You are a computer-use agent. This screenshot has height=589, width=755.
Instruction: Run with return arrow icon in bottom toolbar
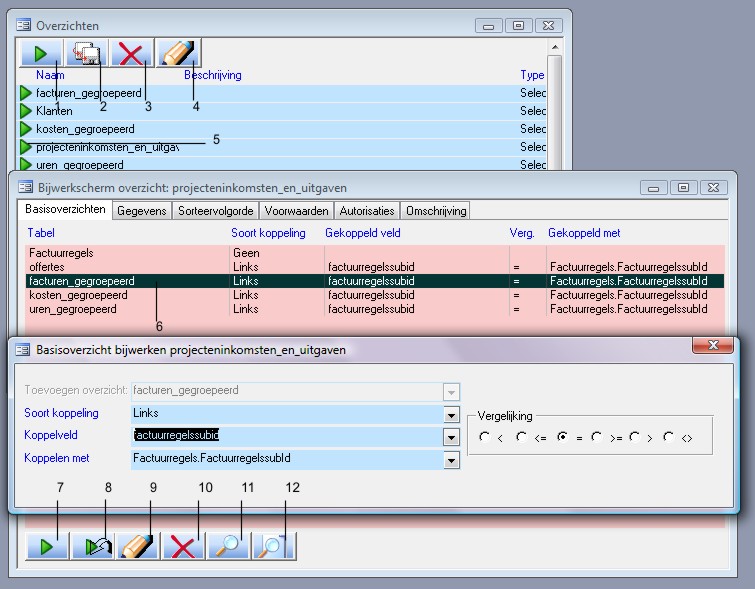click(x=92, y=546)
